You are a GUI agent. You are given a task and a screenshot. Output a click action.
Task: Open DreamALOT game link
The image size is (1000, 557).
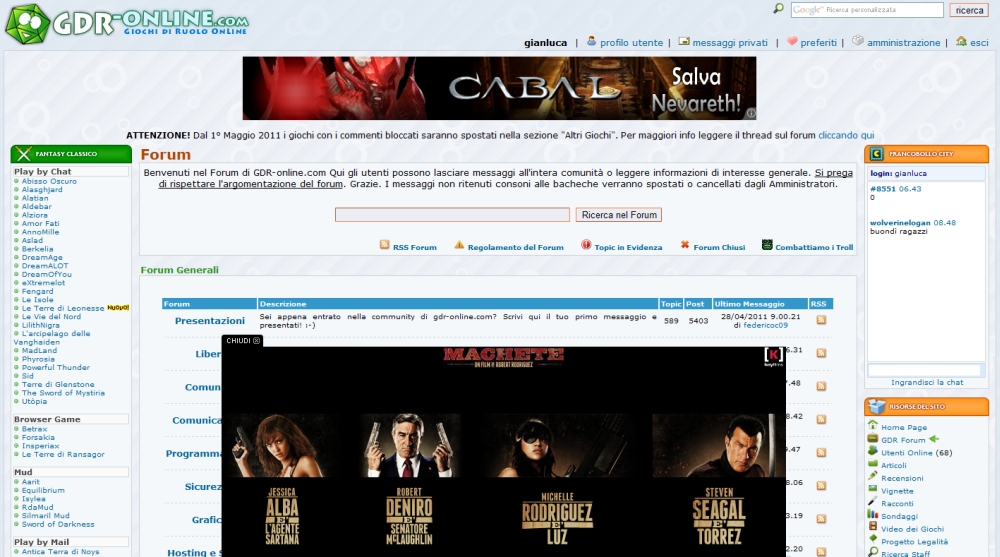pyautogui.click(x=45, y=265)
